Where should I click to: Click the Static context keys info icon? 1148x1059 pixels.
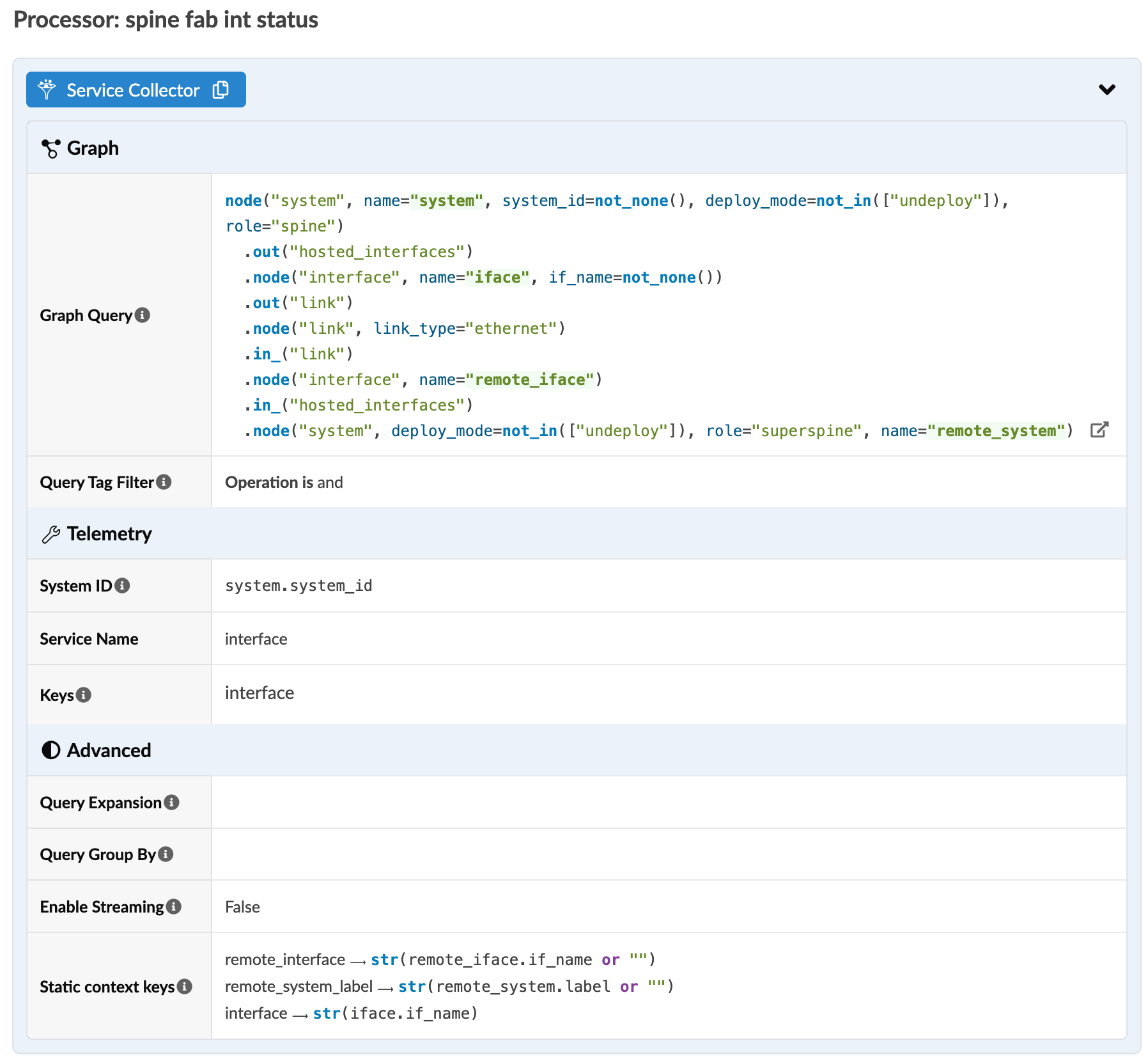185,987
